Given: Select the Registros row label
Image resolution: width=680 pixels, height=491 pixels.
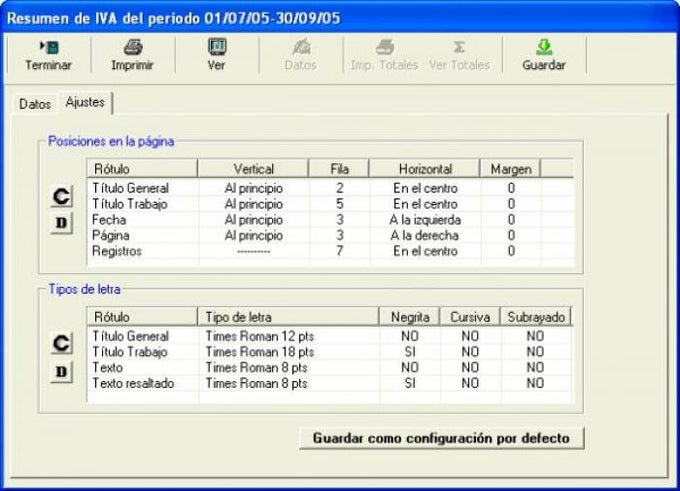Looking at the screenshot, I should [117, 251].
